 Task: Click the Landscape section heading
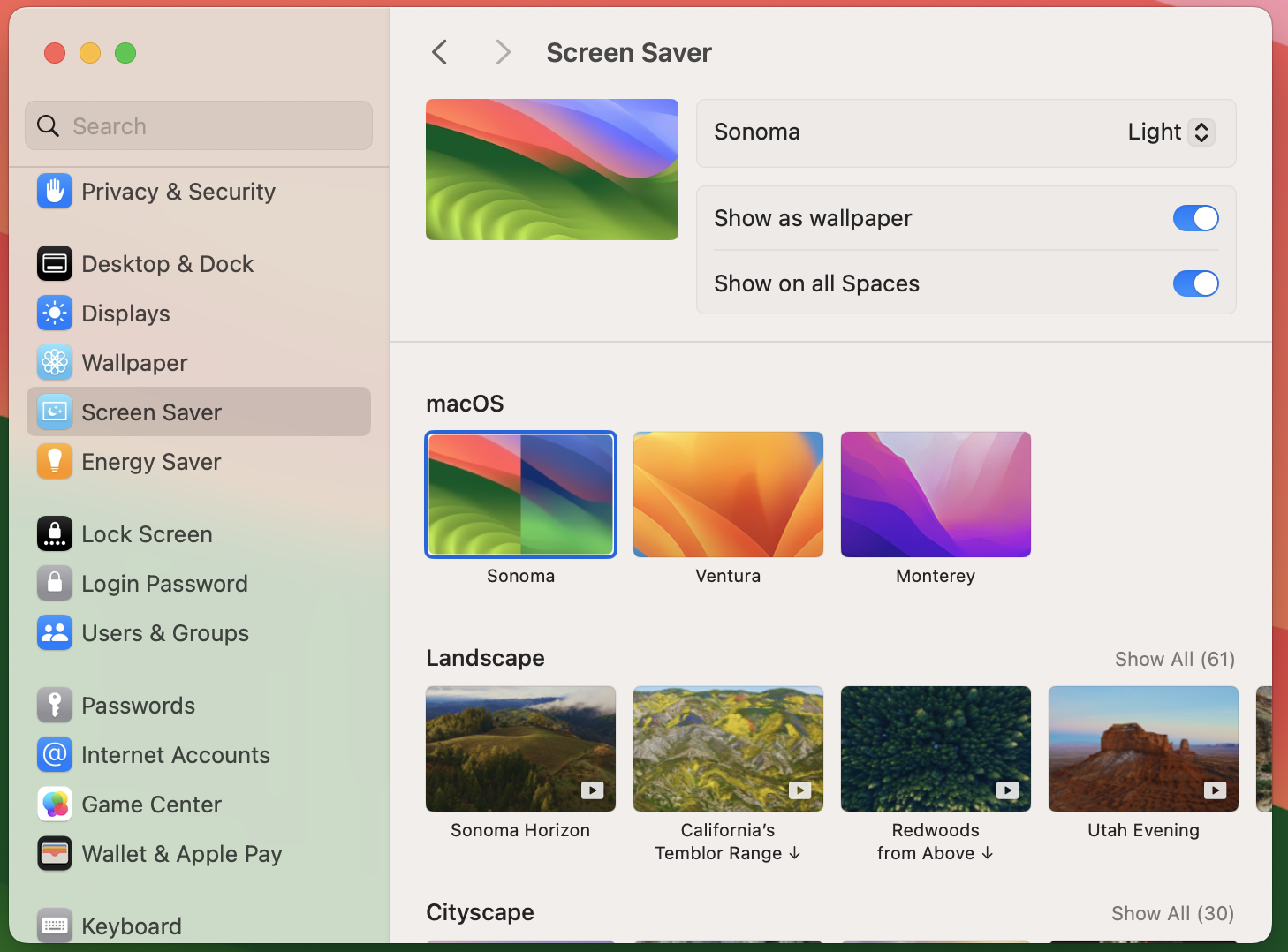(x=485, y=658)
